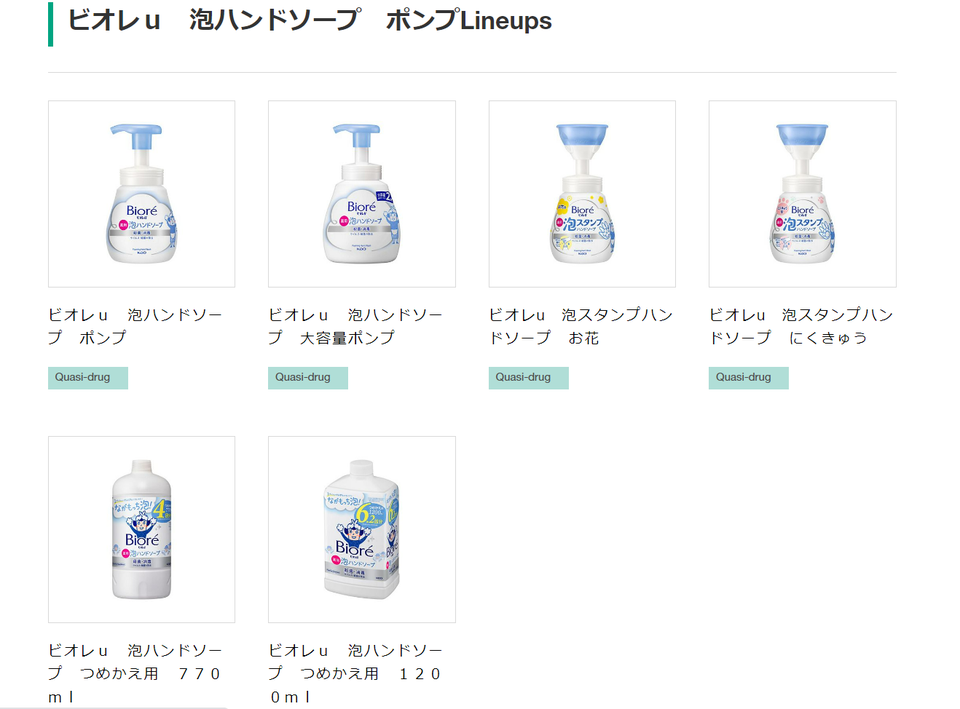Screen dimensions: 960x709
Task: Open the 1200ml refill bottle image
Action: click(362, 530)
